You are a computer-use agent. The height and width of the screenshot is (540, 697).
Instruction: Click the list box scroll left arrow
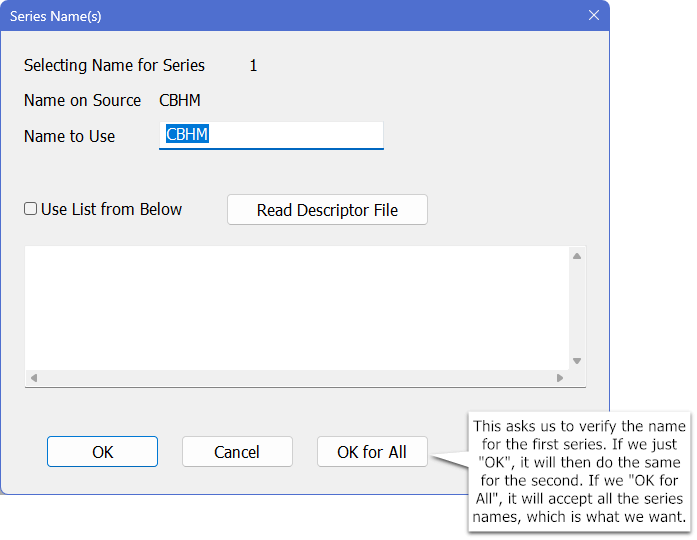tap(34, 378)
